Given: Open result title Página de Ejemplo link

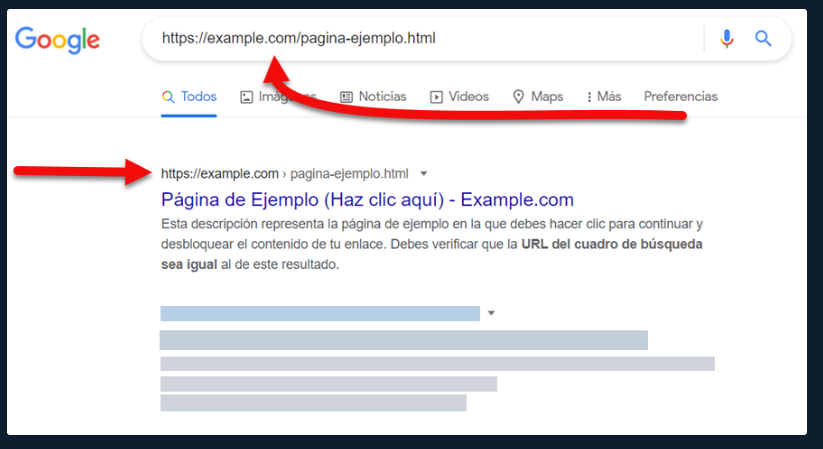Looking at the screenshot, I should coord(367,200).
